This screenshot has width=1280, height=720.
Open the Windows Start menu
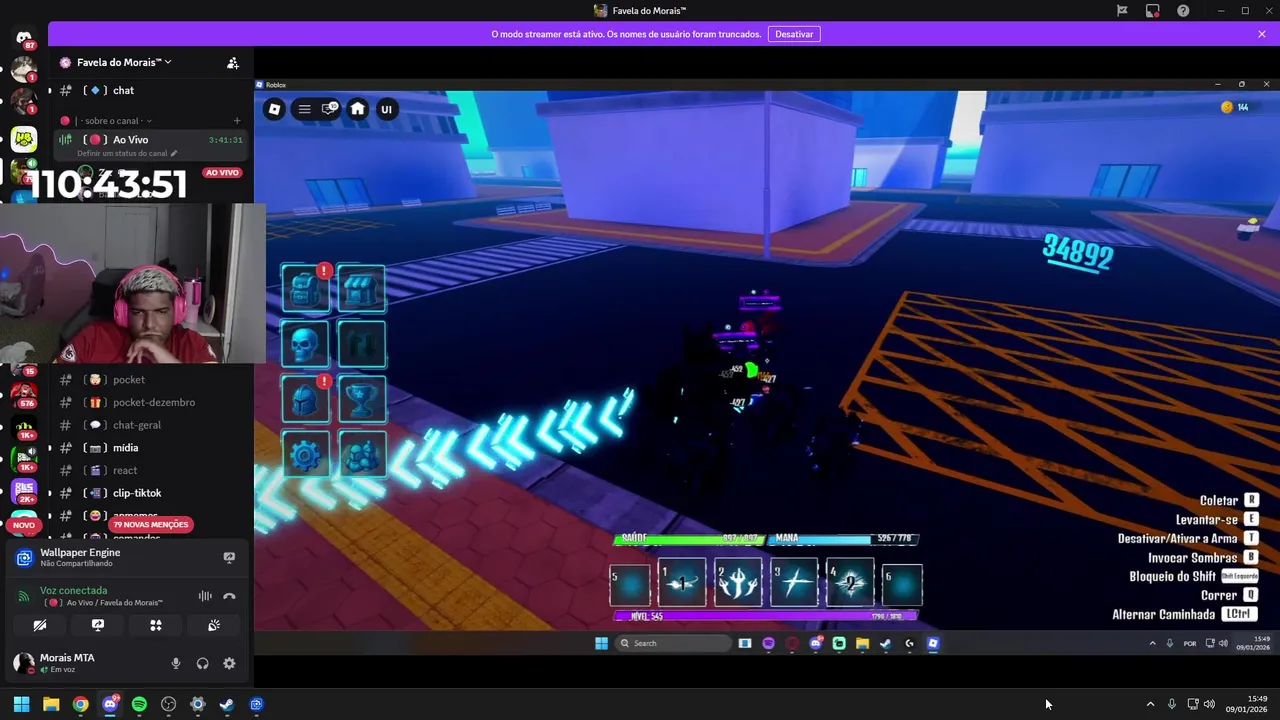pyautogui.click(x=21, y=704)
